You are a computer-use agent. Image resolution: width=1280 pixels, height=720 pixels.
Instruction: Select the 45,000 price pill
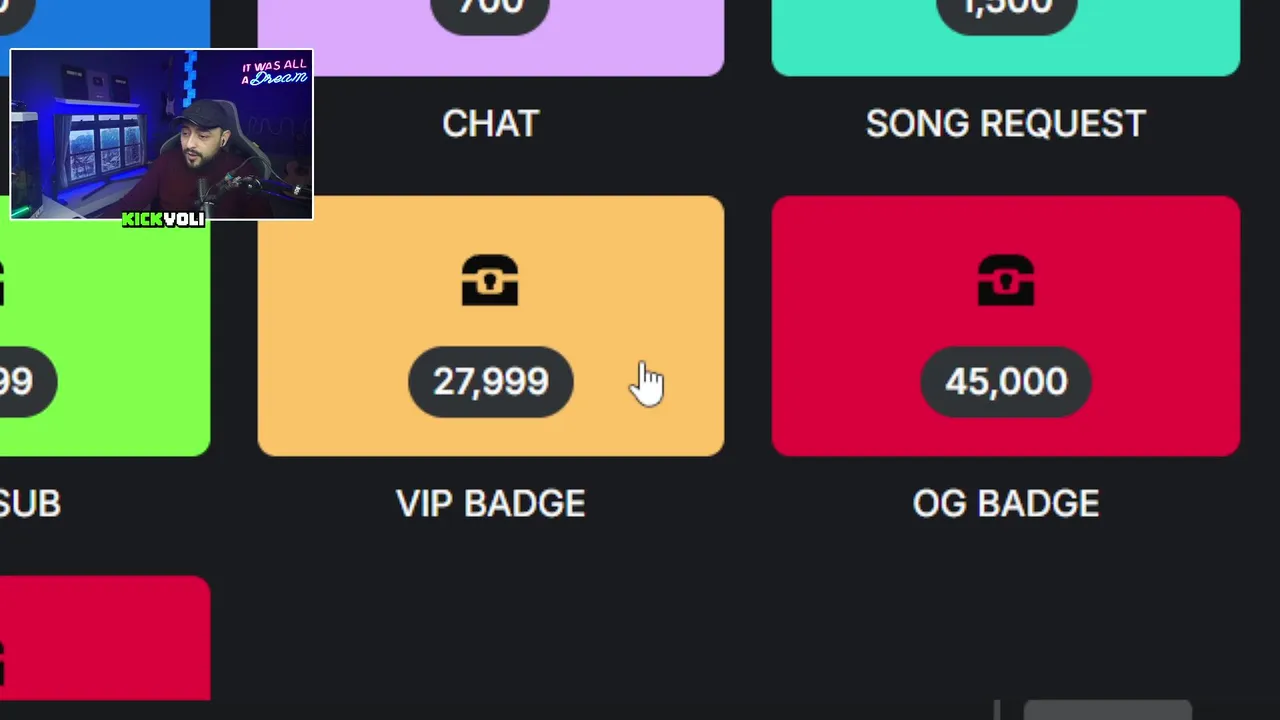(x=1005, y=381)
